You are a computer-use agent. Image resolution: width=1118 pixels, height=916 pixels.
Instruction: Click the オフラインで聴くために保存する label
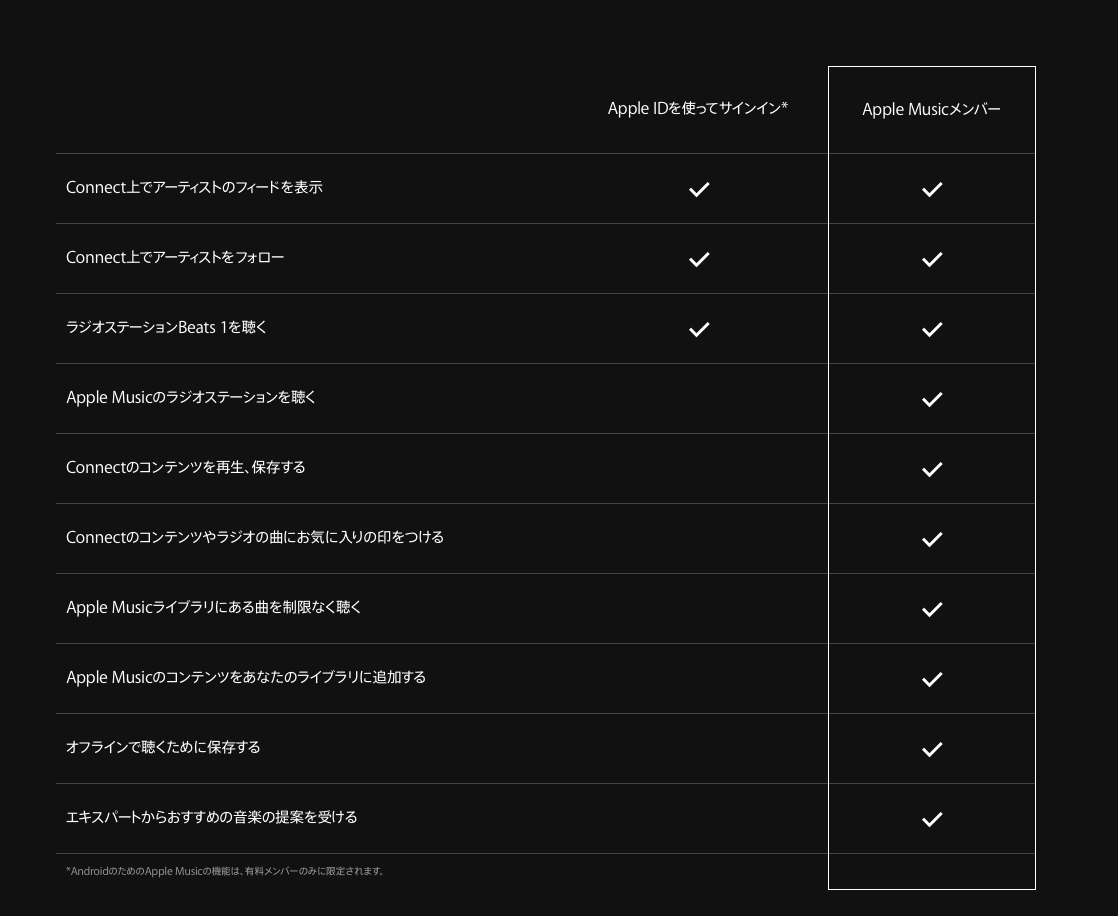[163, 747]
